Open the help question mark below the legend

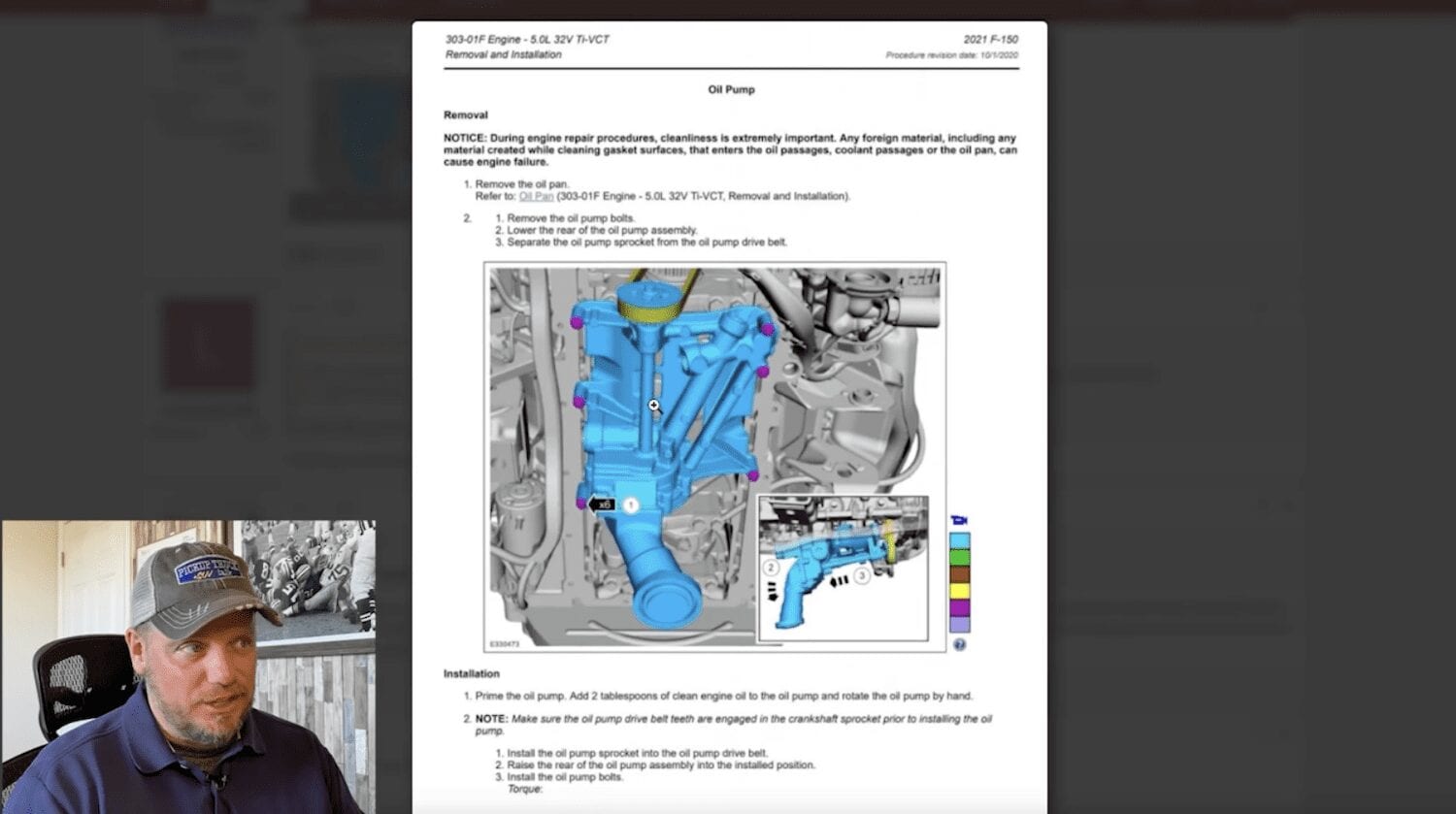tap(959, 644)
